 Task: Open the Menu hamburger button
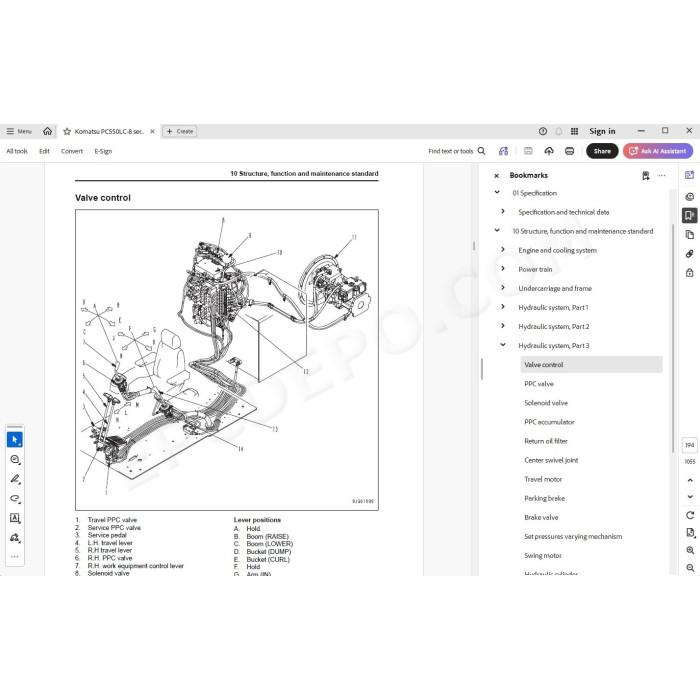point(18,131)
